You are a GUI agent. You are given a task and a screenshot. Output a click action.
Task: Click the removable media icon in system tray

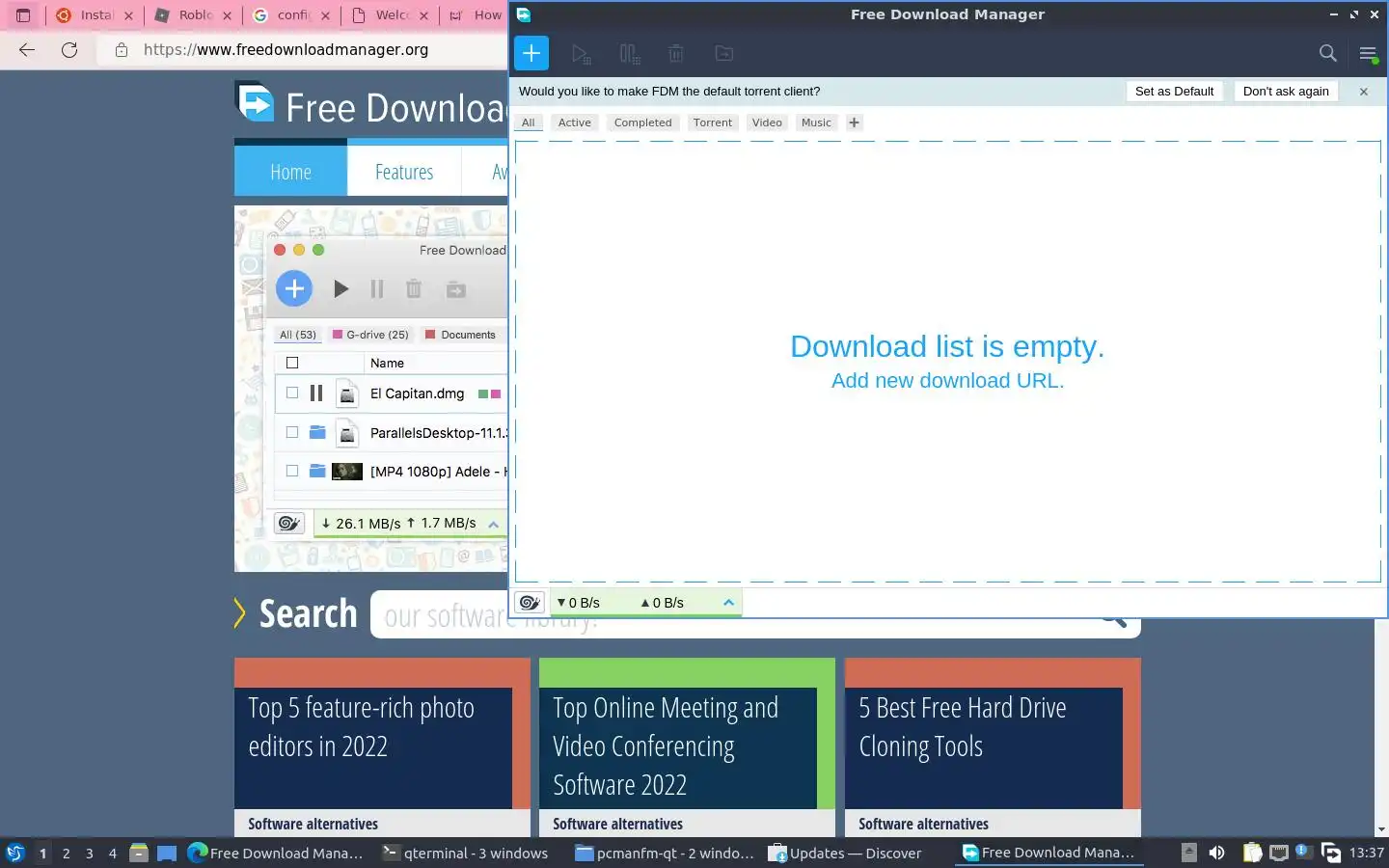point(1189,853)
